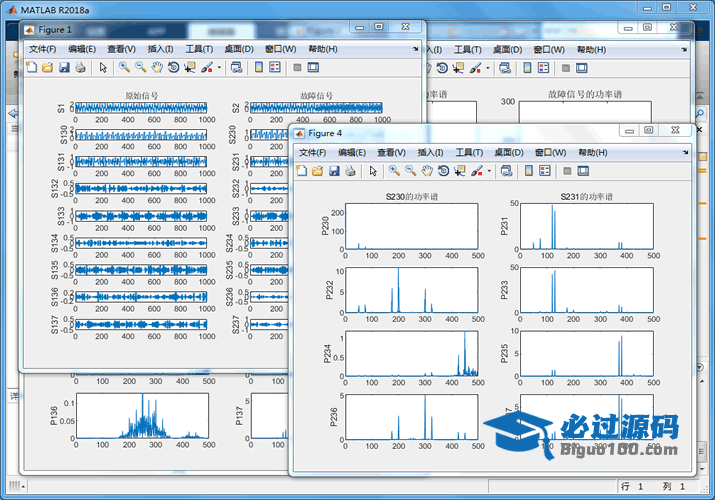Click the 列 1 status bar field

[674, 486]
